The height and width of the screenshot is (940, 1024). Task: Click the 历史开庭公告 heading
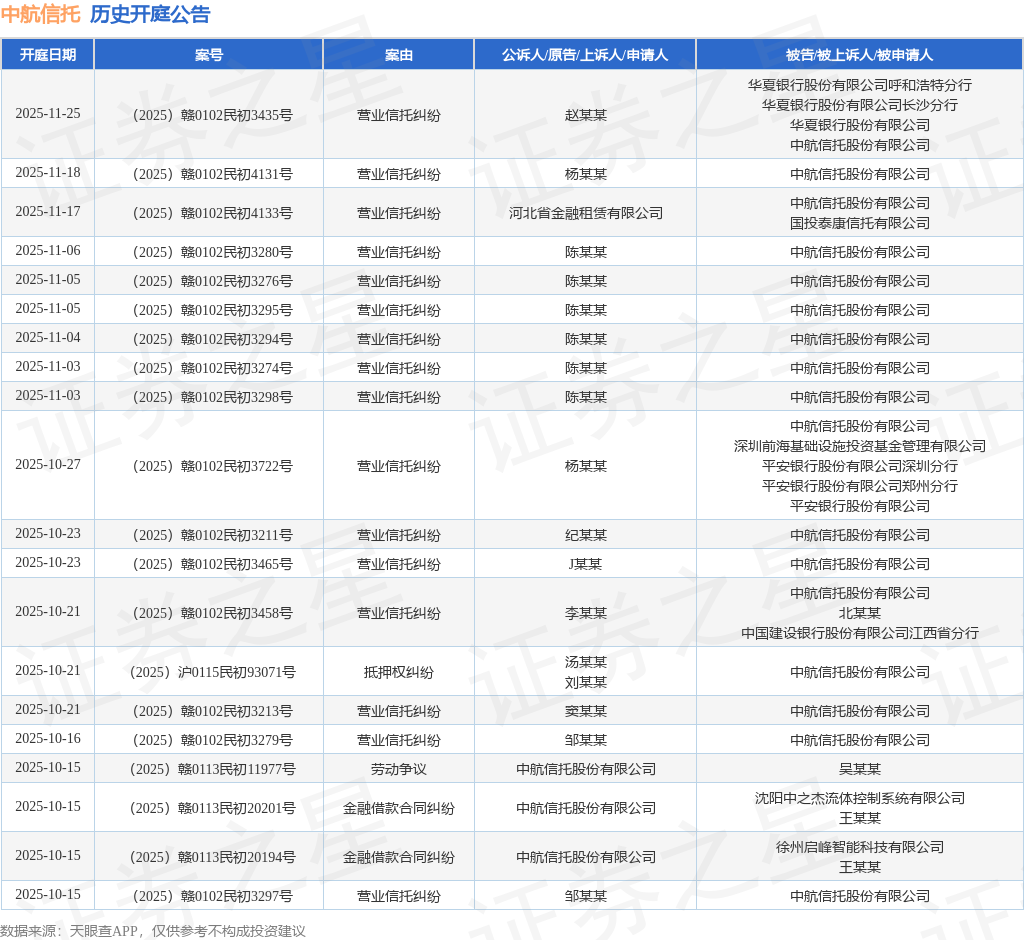click(150, 14)
